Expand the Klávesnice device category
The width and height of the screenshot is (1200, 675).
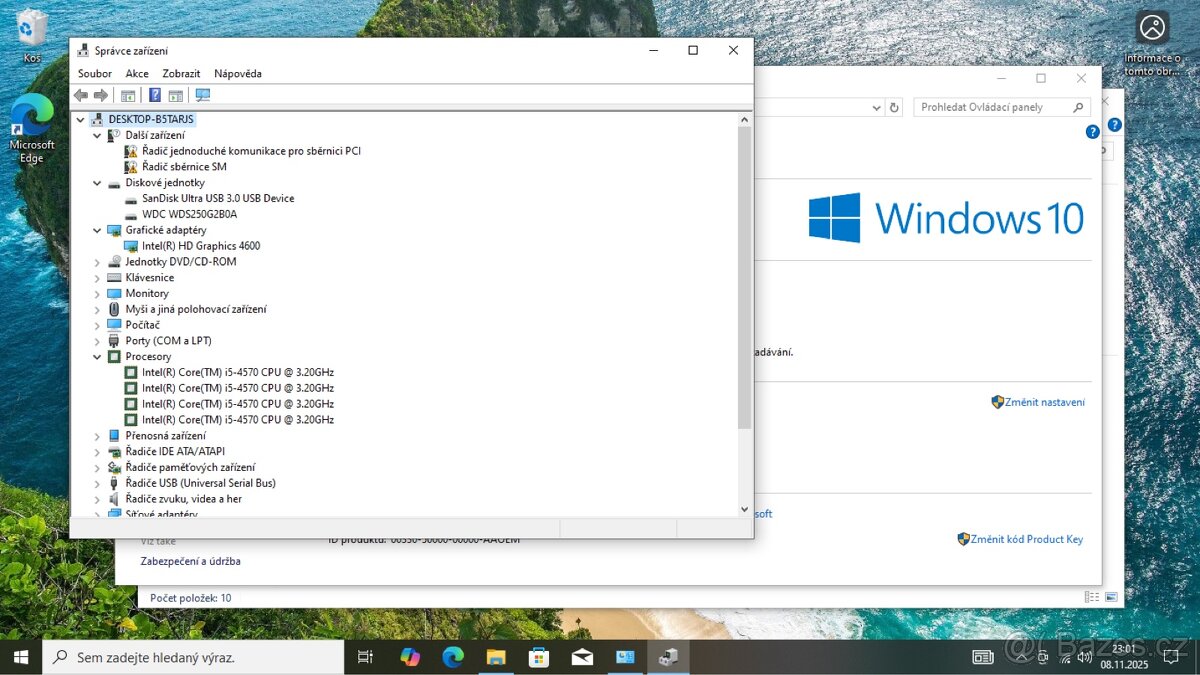point(98,278)
